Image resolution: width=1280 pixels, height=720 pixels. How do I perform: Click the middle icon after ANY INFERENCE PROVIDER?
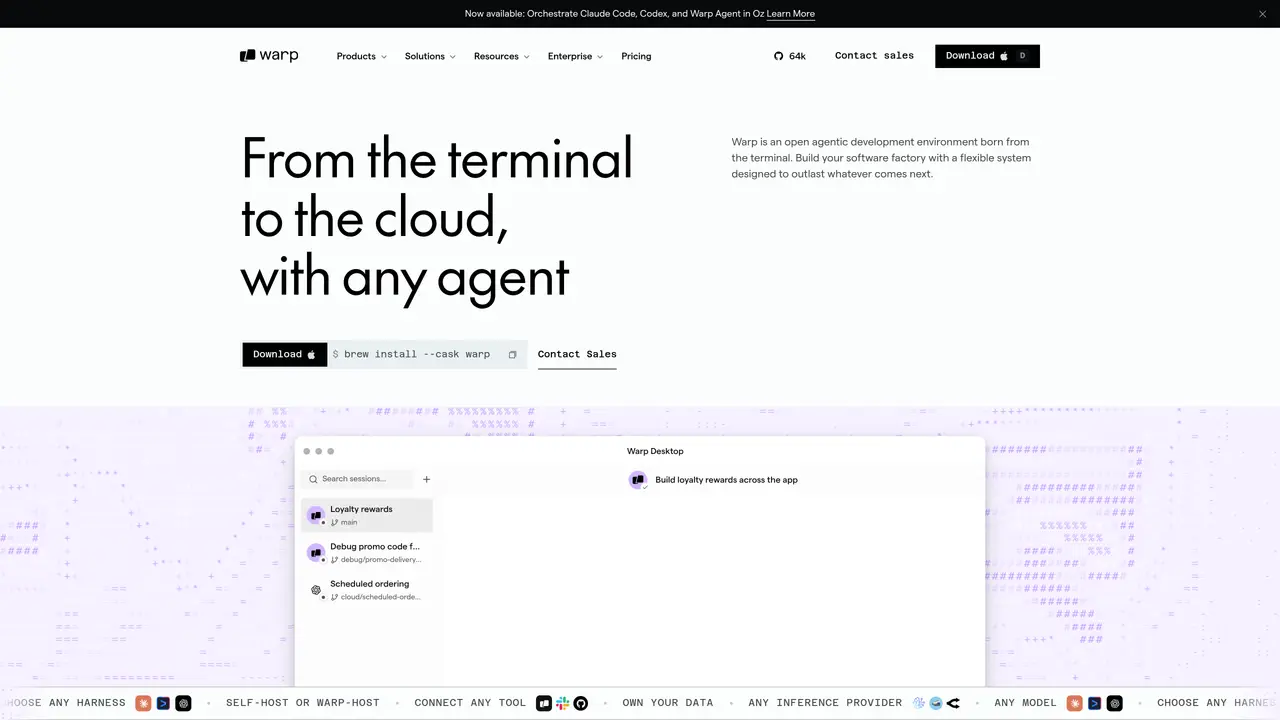[936, 703]
